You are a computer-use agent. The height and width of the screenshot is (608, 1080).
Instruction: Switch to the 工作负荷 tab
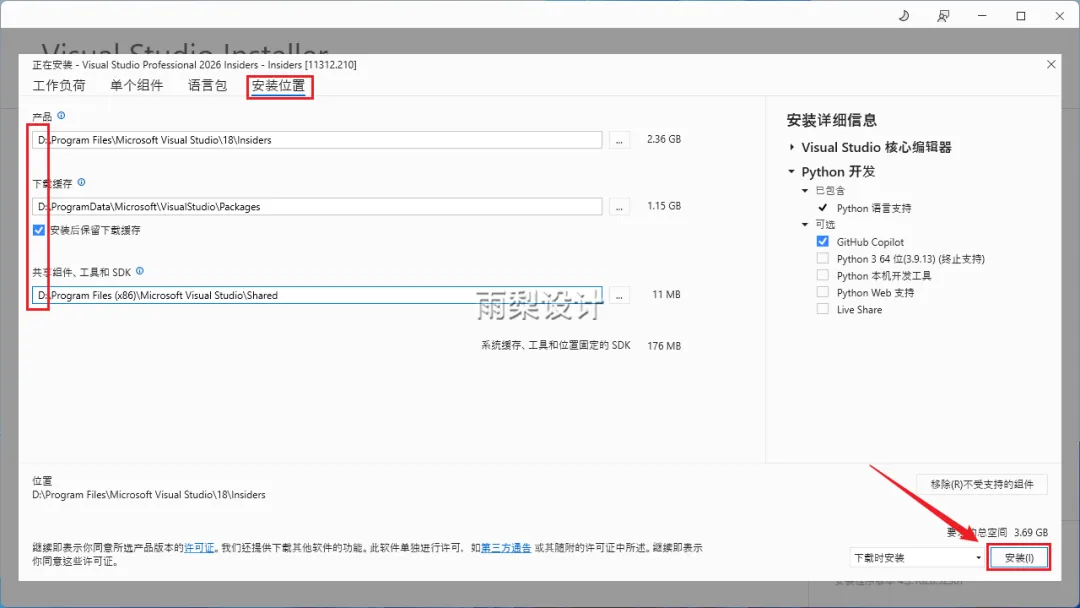59,85
